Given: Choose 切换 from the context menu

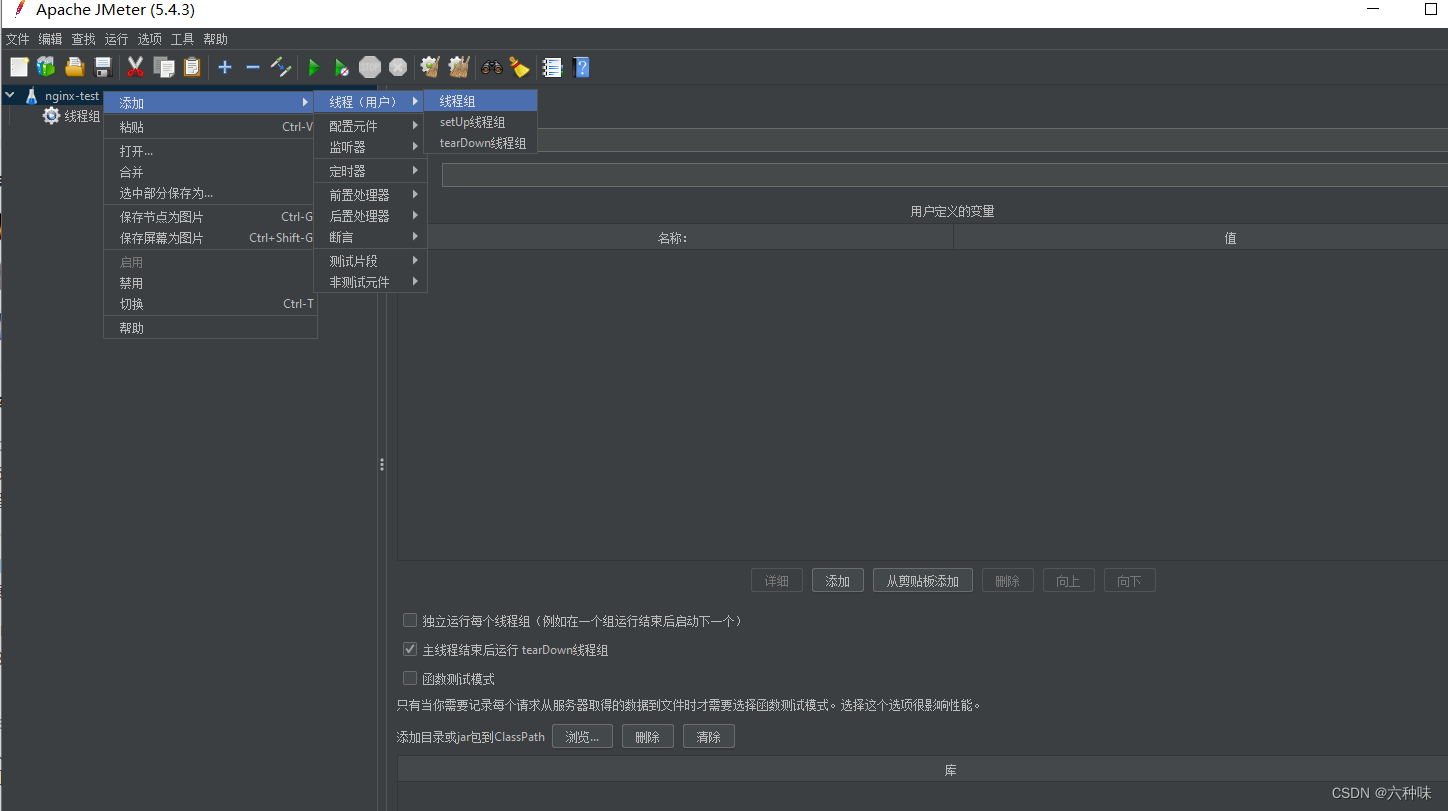Looking at the screenshot, I should pyautogui.click(x=211, y=304).
